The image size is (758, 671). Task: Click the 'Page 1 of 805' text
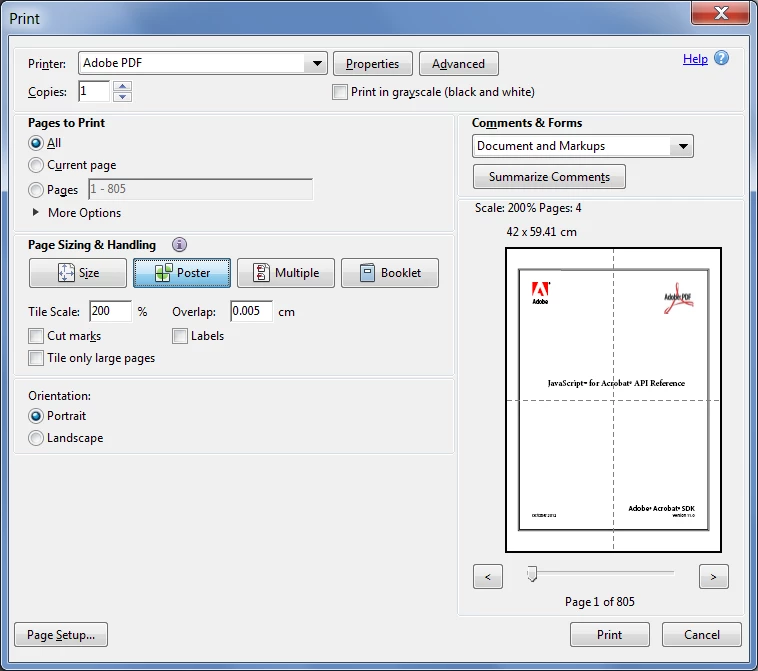point(599,602)
